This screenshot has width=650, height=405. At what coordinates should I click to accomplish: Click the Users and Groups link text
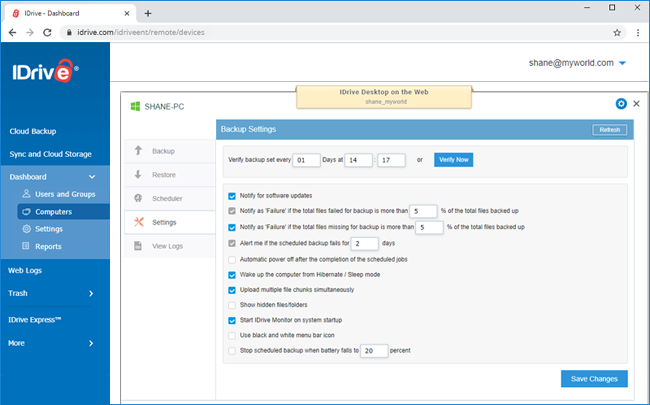(x=65, y=194)
